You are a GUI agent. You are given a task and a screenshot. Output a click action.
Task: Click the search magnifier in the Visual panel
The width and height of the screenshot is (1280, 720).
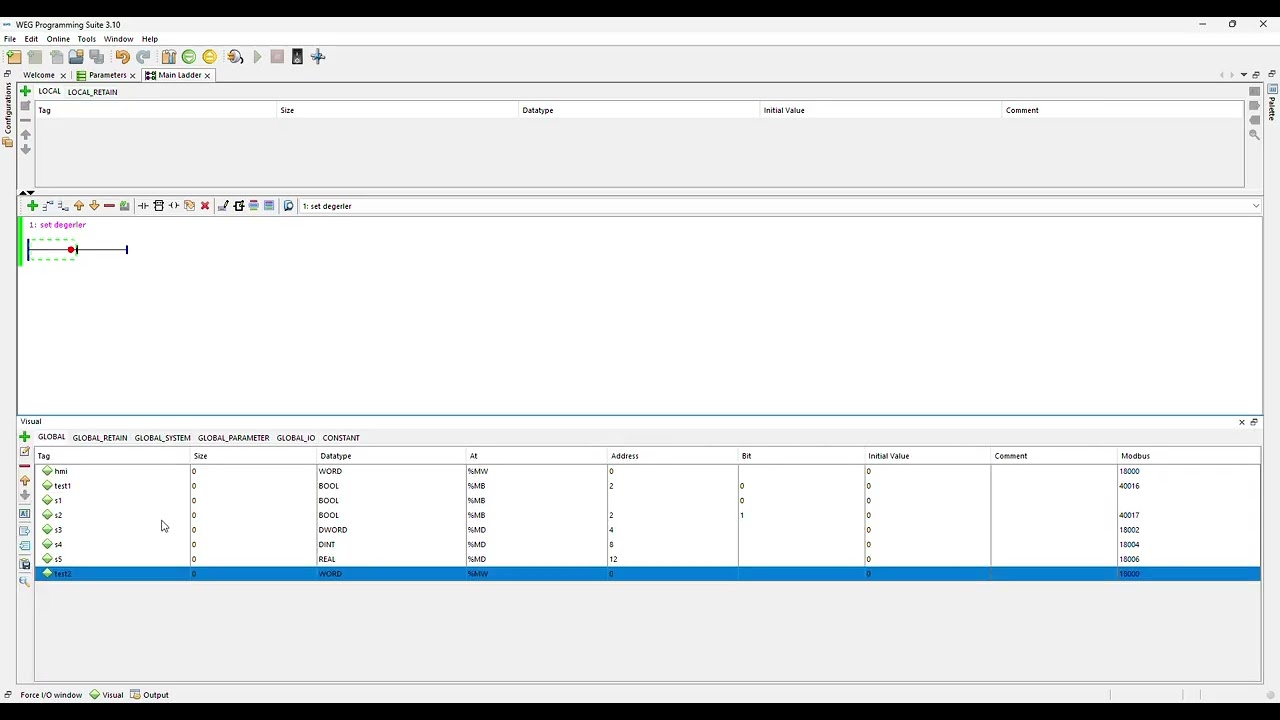point(25,581)
